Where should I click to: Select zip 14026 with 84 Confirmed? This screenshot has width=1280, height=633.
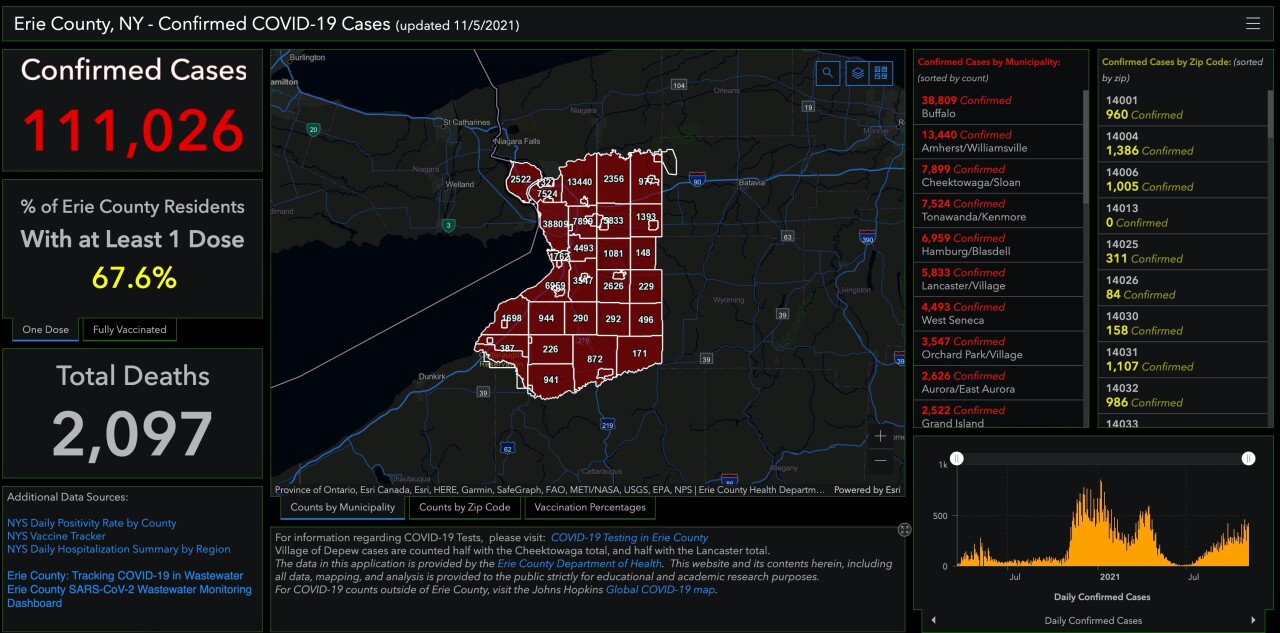1184,288
